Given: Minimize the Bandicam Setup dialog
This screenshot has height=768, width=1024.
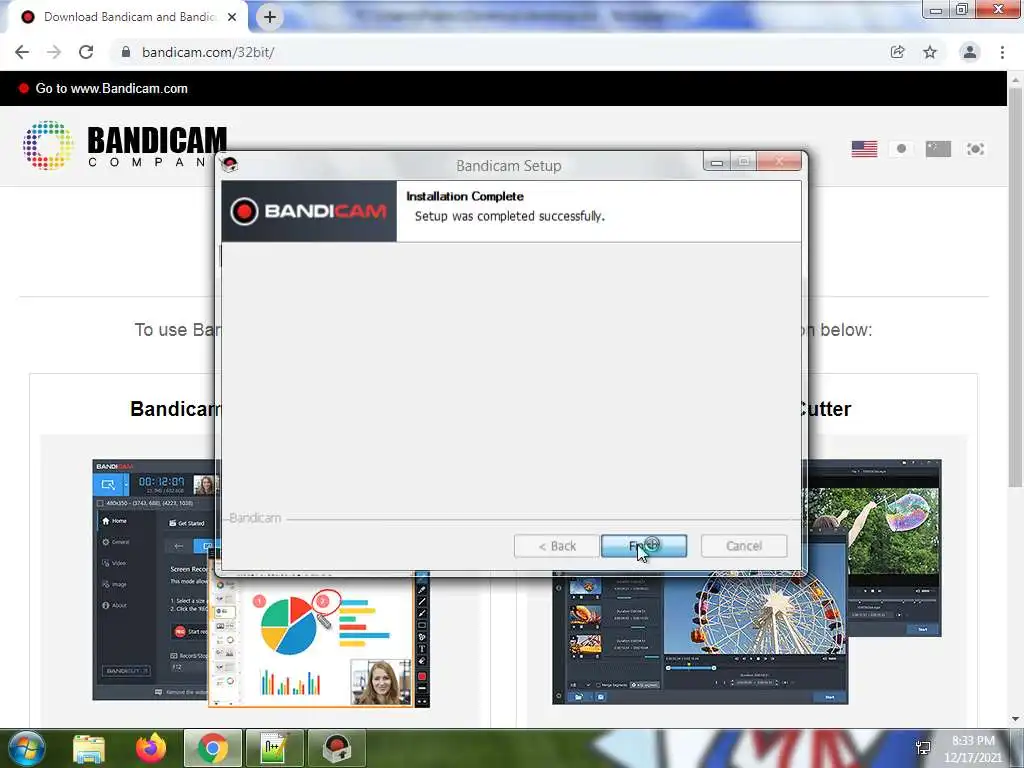Looking at the screenshot, I should click(716, 161).
